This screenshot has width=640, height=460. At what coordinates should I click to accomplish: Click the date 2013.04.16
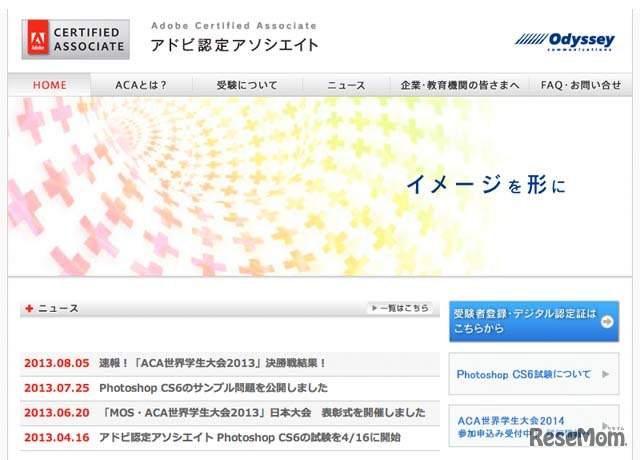[x=56, y=438]
